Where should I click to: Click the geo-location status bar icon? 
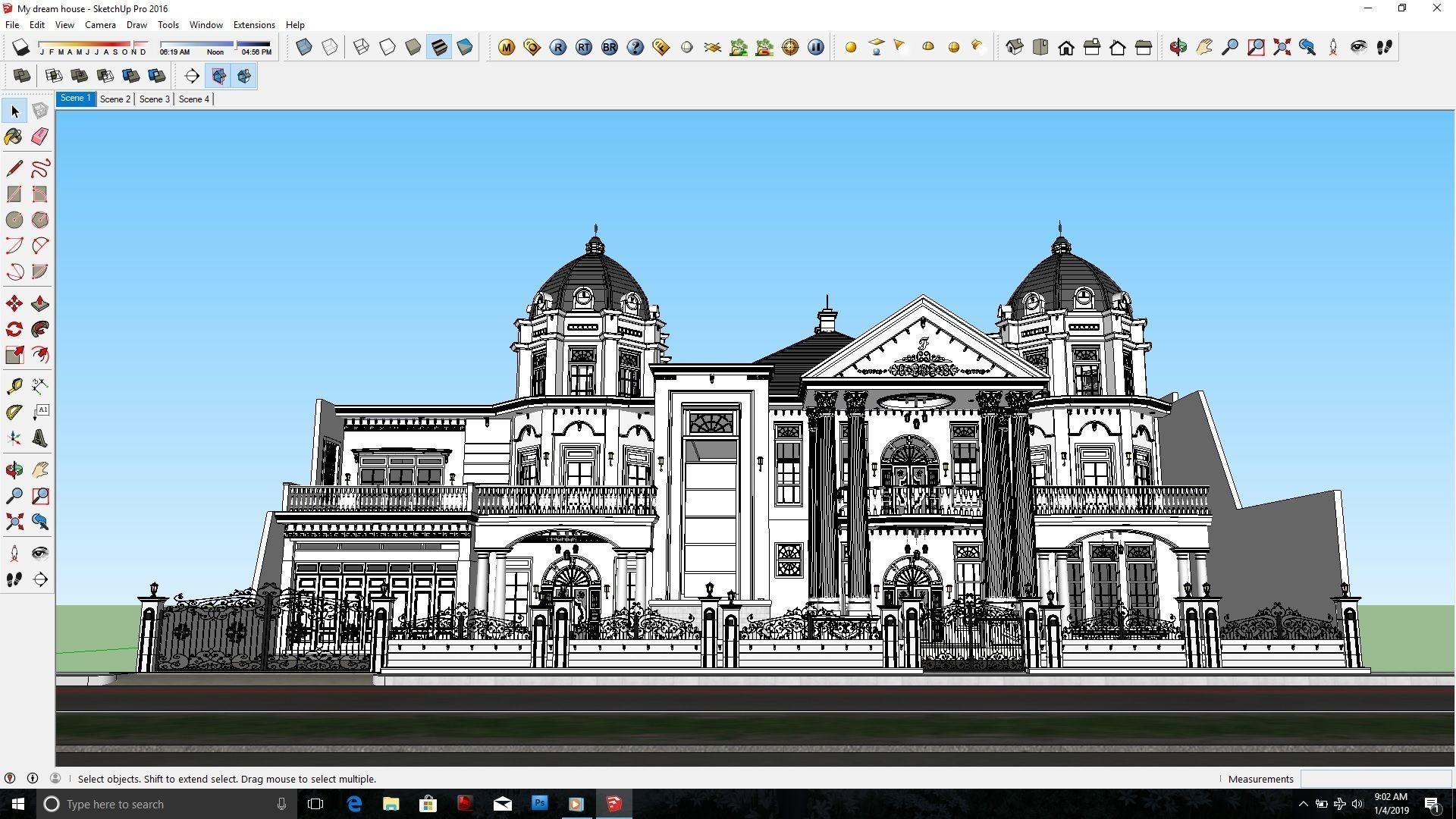(10, 778)
